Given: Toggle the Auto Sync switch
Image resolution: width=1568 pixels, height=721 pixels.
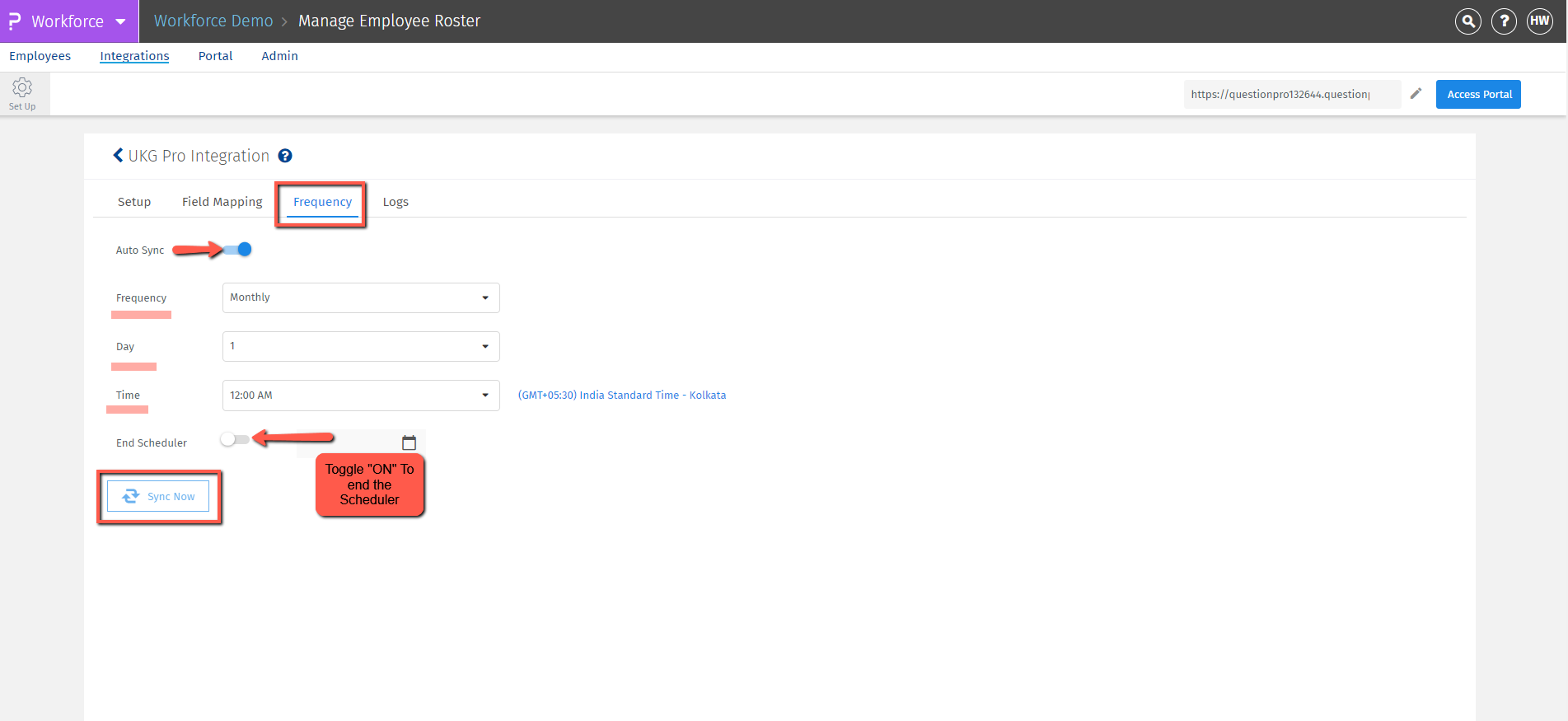Looking at the screenshot, I should pos(237,249).
